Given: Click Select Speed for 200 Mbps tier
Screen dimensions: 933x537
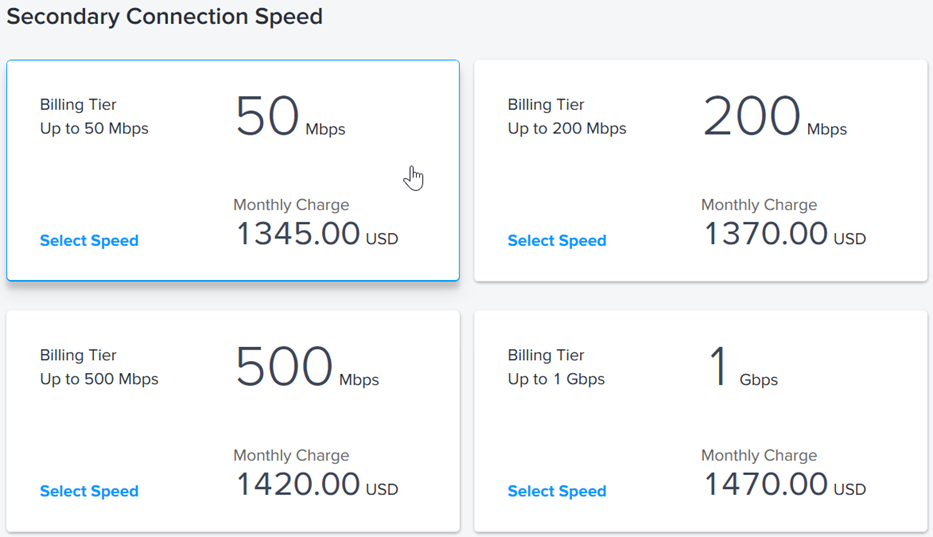Looking at the screenshot, I should click(557, 241).
